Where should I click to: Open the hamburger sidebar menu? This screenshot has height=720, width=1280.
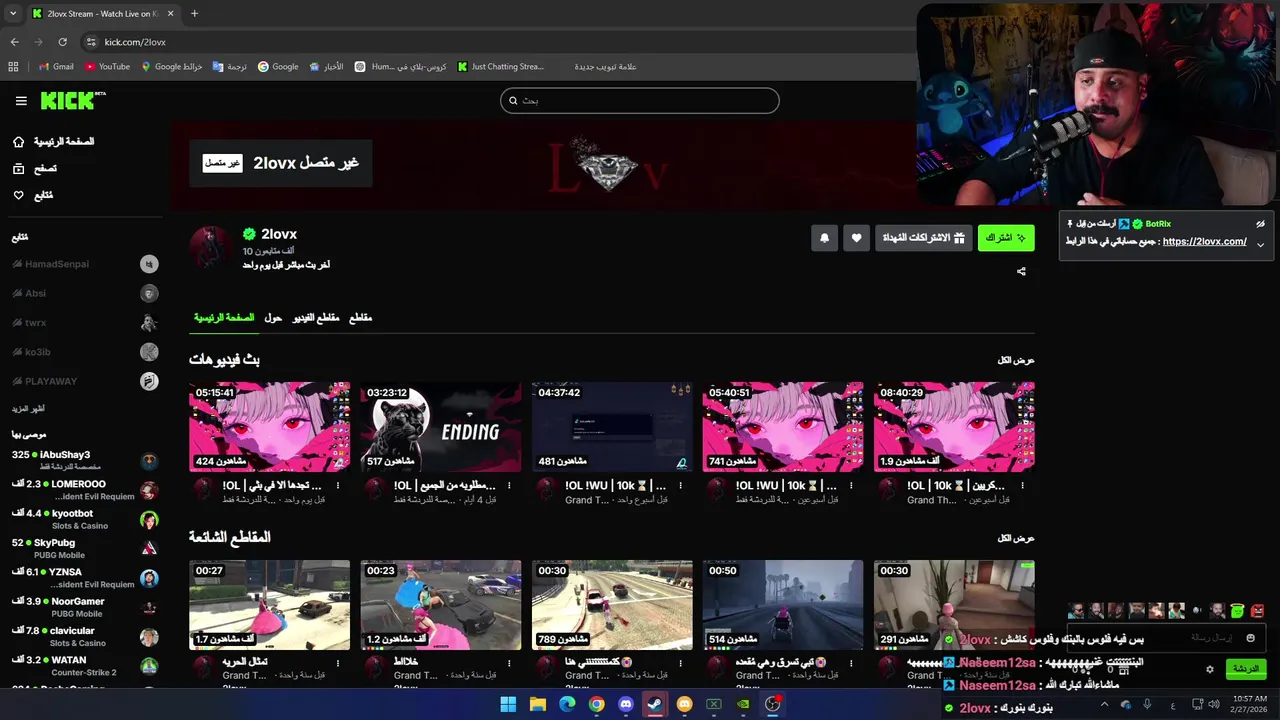(21, 101)
